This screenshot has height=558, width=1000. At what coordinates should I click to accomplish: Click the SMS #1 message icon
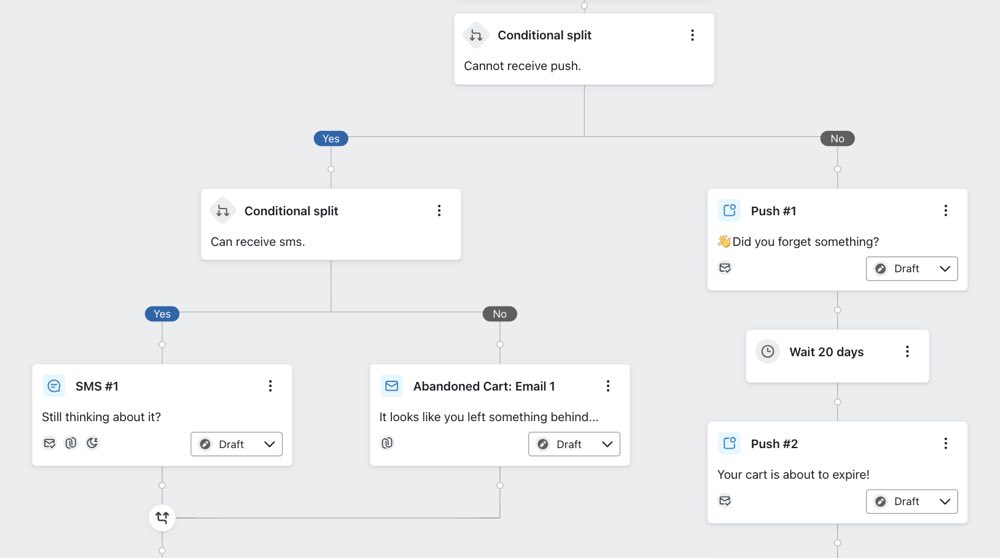[x=53, y=386]
